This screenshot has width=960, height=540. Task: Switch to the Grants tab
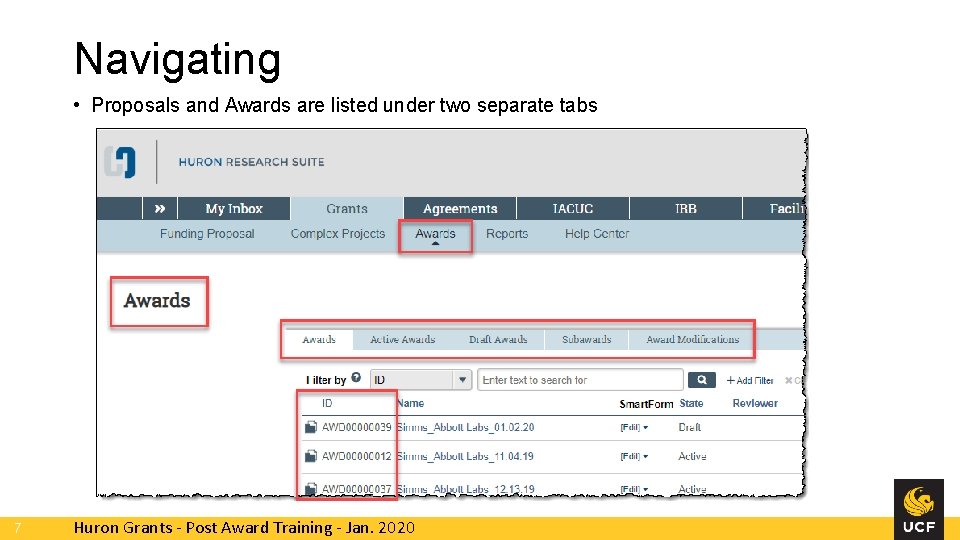tap(347, 208)
